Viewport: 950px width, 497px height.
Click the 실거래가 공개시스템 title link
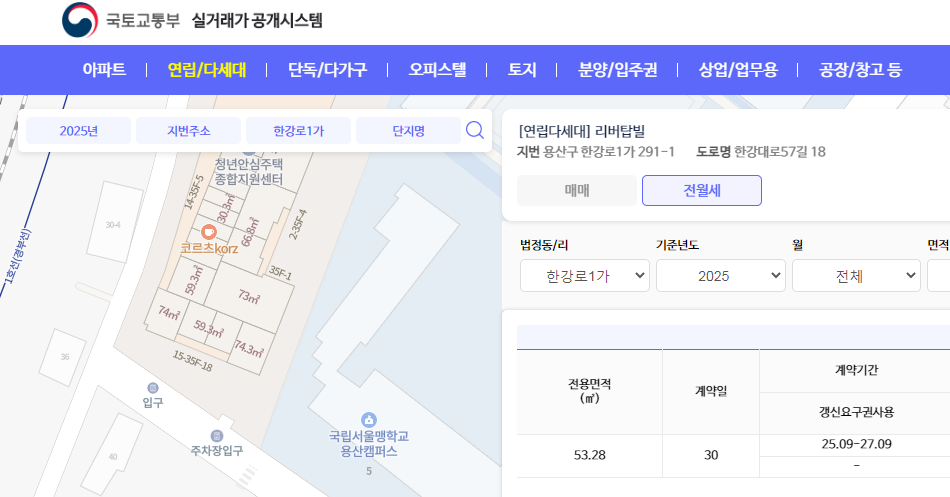coord(257,20)
